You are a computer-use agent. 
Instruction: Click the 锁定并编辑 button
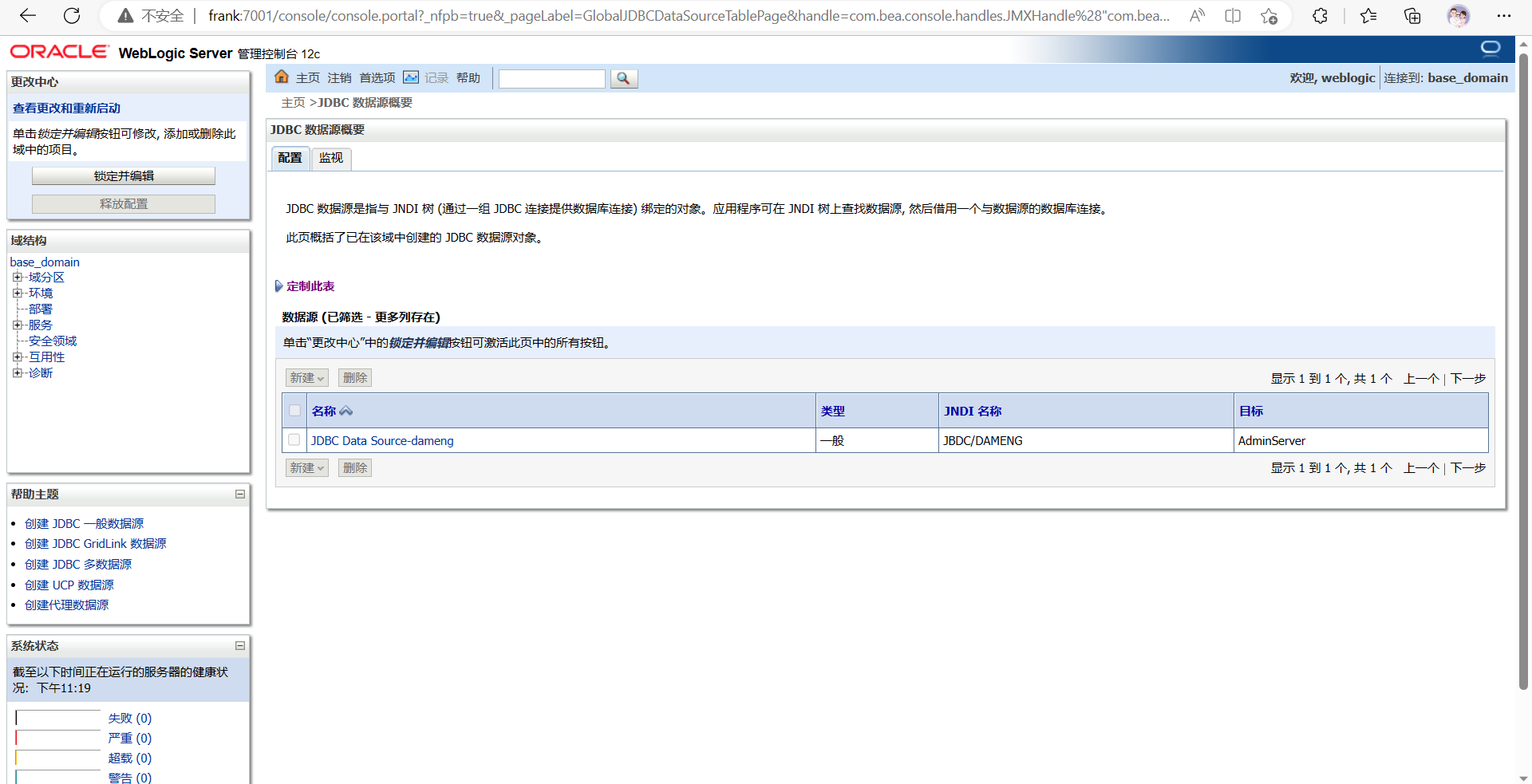(124, 176)
